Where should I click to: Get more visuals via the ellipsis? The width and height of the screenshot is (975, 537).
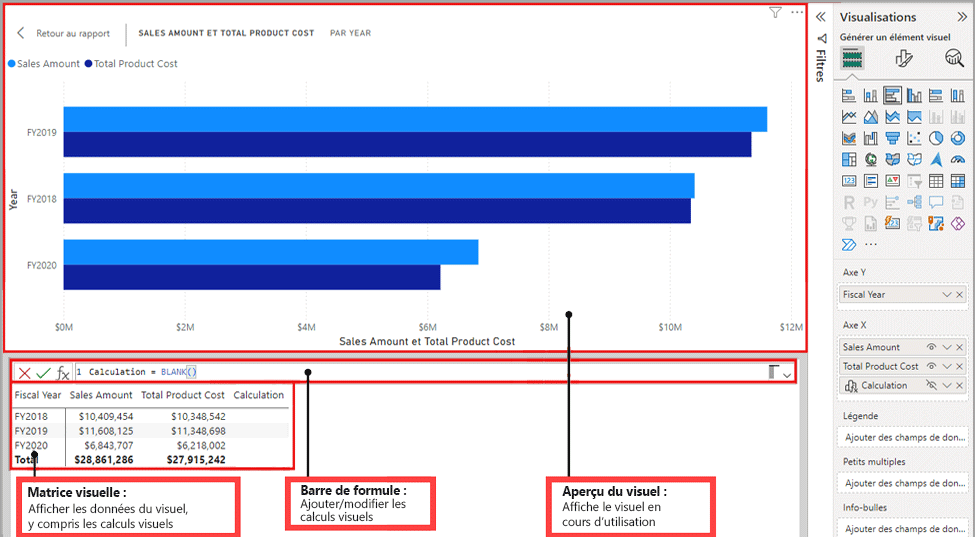(871, 244)
